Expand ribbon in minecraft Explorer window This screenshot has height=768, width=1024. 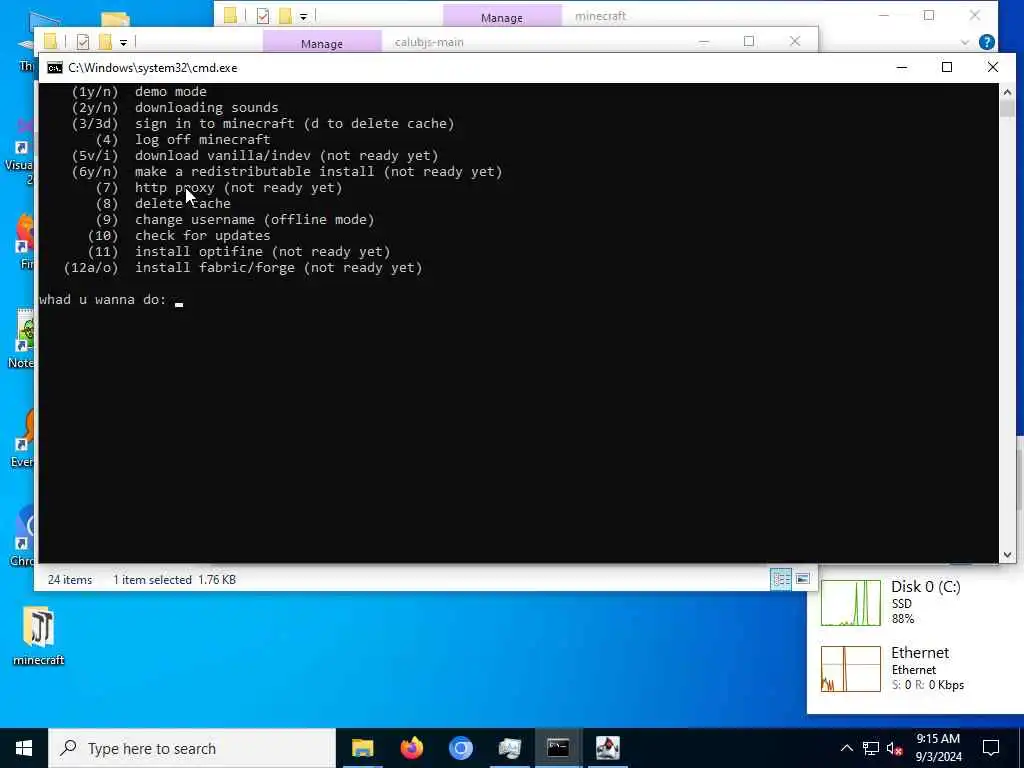[x=965, y=42]
